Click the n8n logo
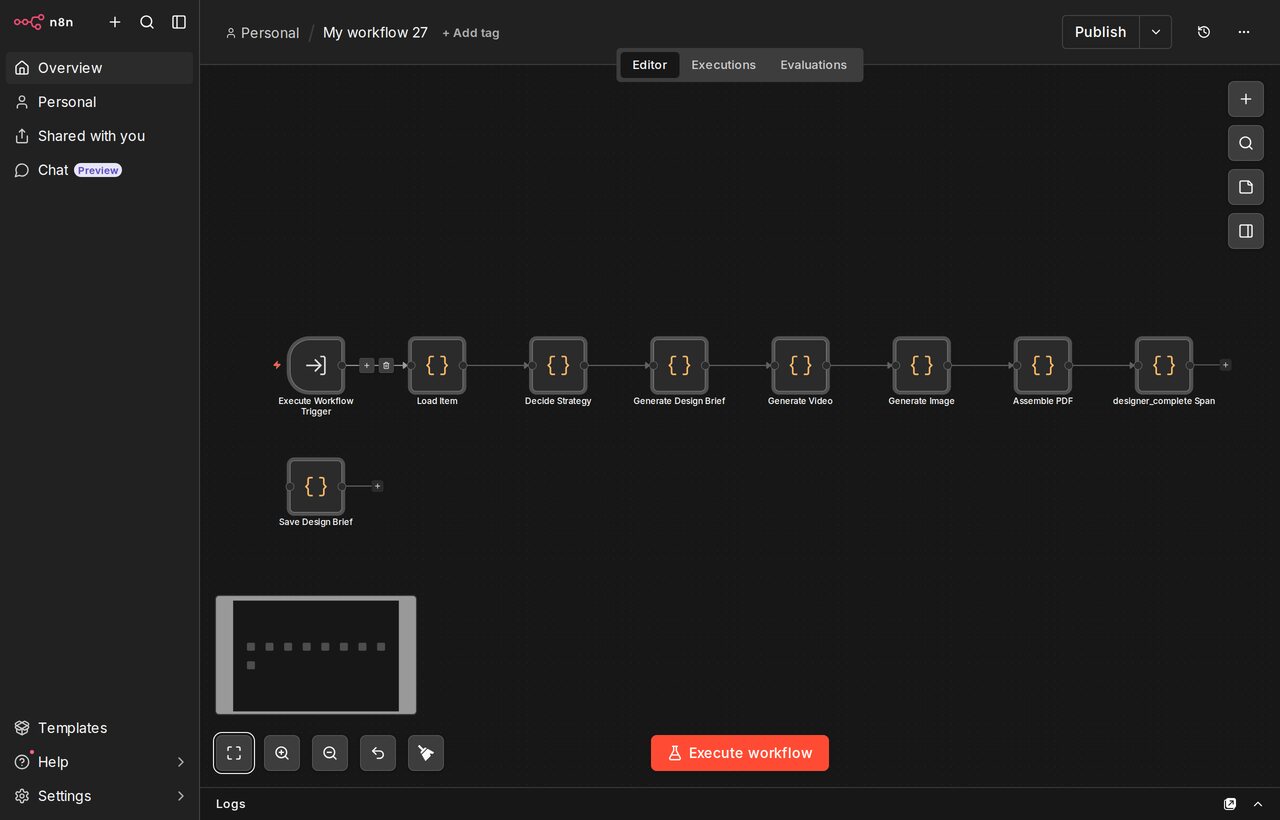Image resolution: width=1280 pixels, height=820 pixels. pos(43,22)
